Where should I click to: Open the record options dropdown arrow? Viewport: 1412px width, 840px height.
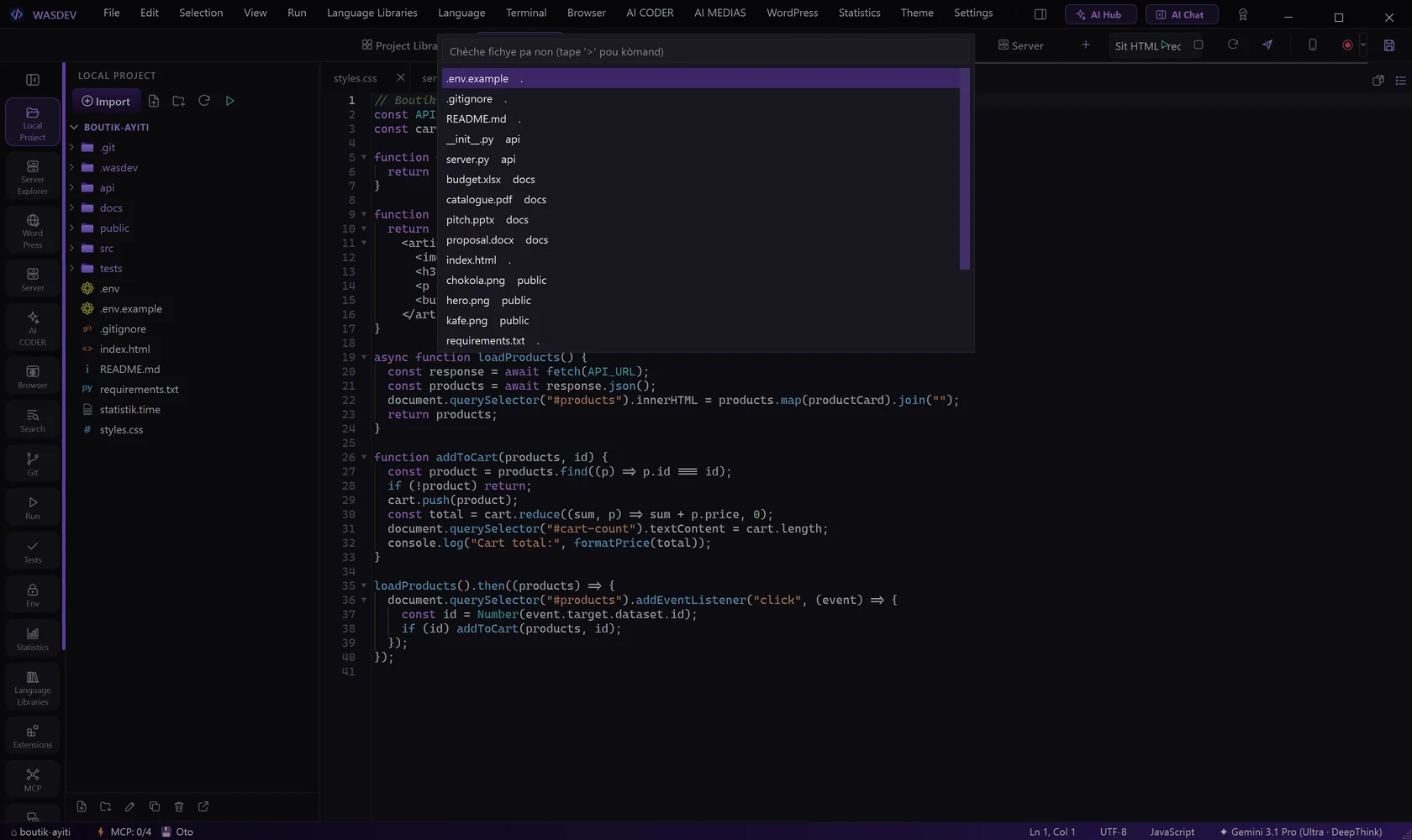pos(1363,45)
